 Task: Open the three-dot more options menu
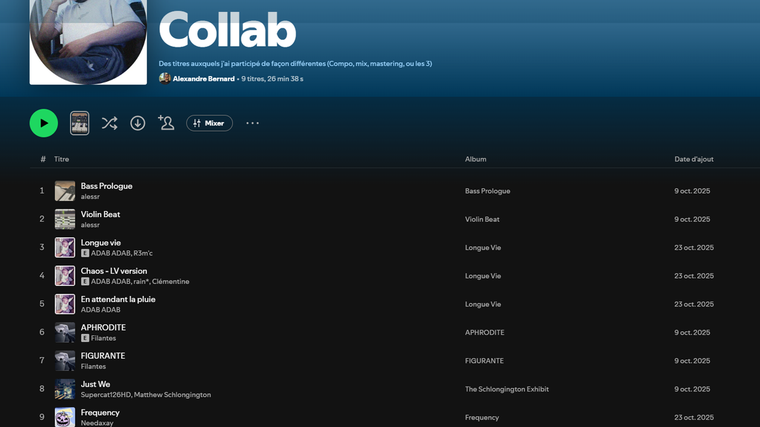click(x=253, y=123)
